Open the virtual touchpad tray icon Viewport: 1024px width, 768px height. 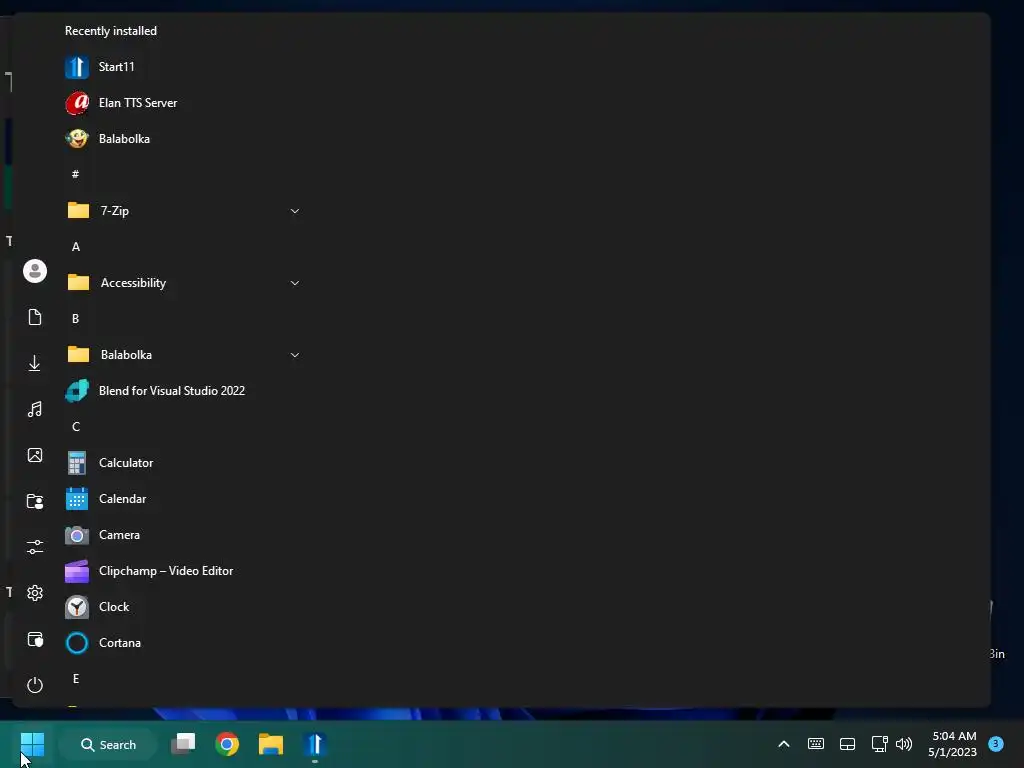(x=847, y=744)
